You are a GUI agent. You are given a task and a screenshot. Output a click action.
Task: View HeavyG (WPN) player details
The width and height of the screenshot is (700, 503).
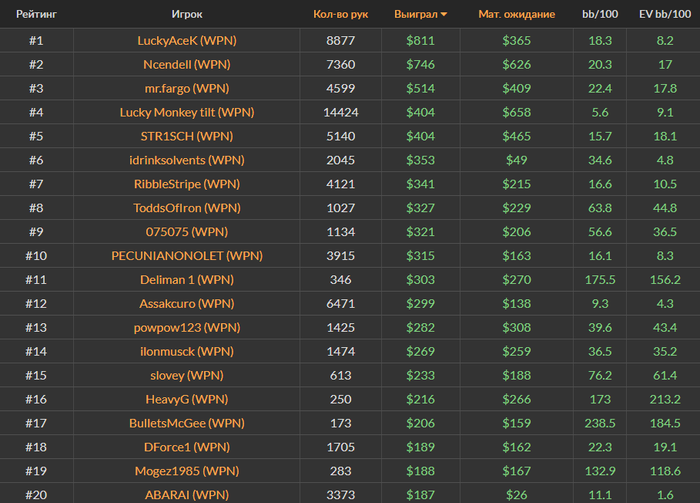pyautogui.click(x=187, y=399)
